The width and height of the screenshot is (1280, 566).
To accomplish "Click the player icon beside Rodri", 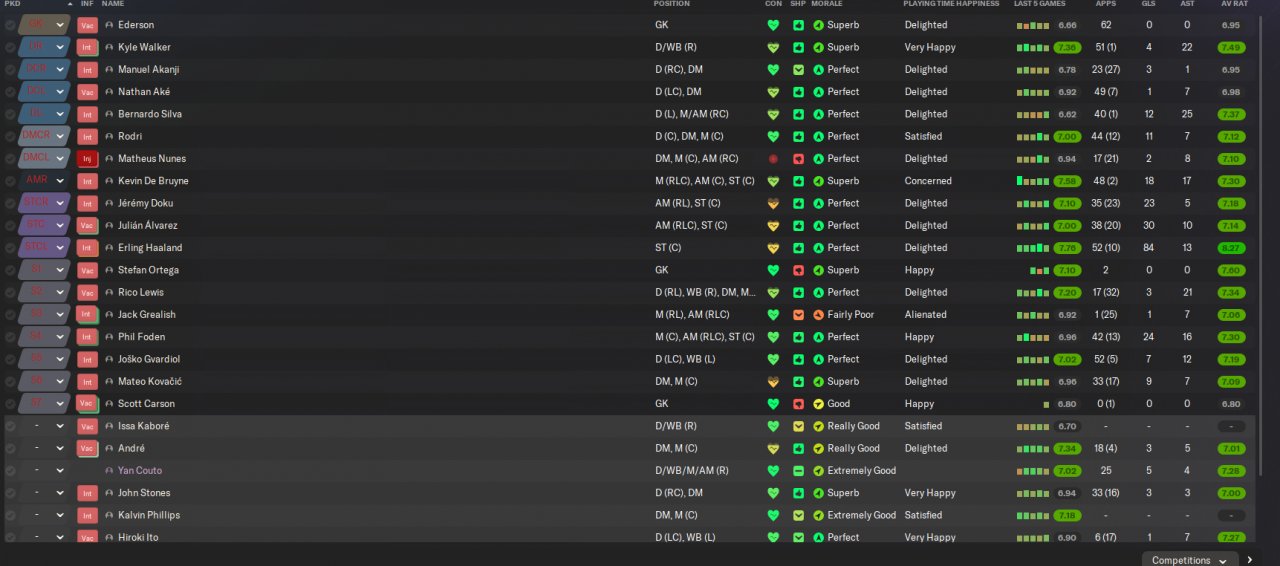I will pos(109,136).
